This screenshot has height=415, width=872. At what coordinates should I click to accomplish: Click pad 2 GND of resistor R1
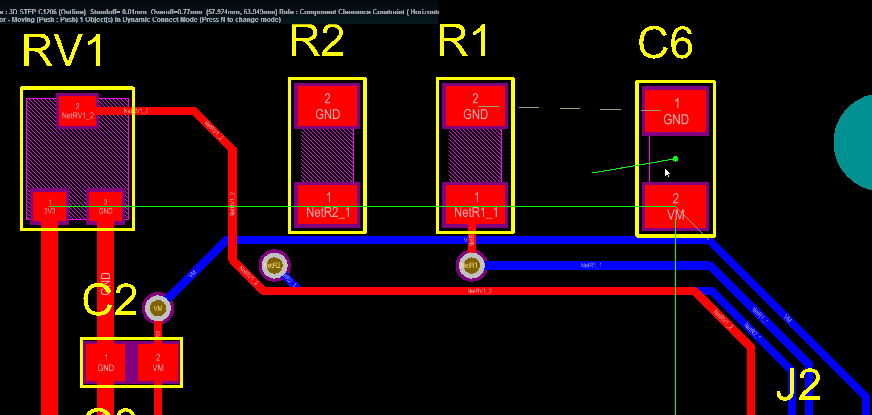(475, 106)
